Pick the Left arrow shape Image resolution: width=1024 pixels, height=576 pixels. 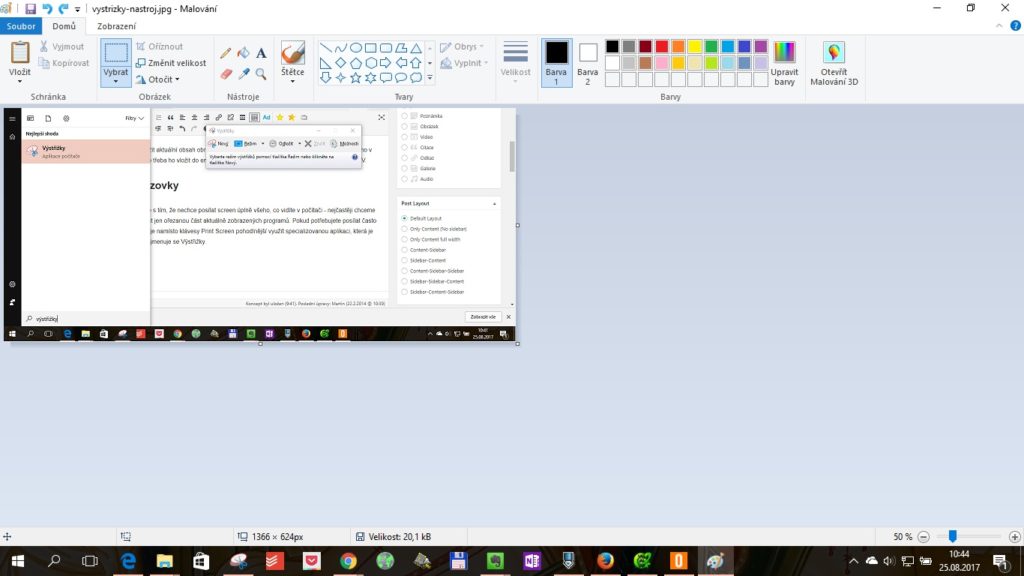tap(401, 63)
